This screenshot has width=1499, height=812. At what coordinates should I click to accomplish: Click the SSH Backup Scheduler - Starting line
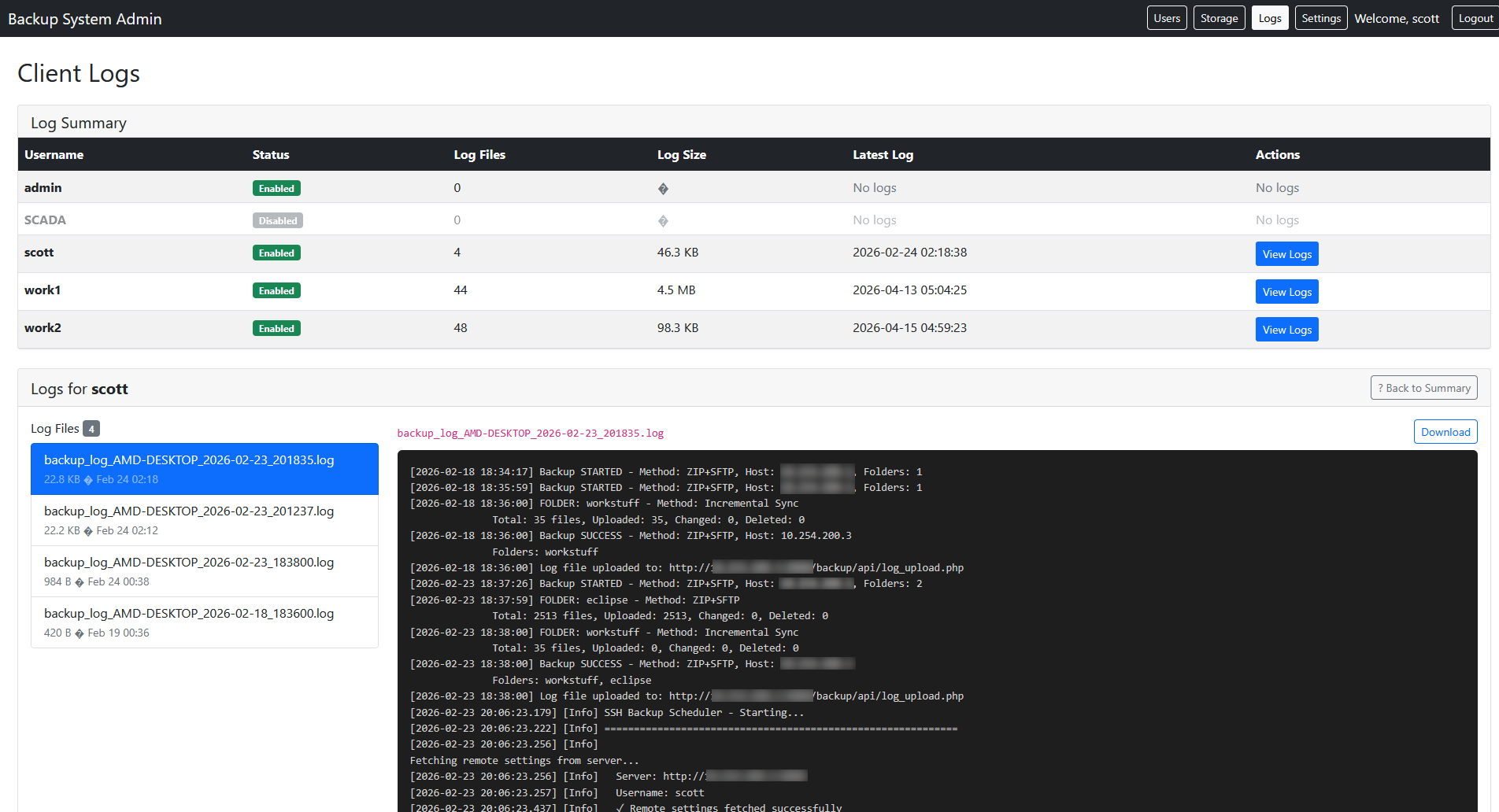(x=607, y=712)
